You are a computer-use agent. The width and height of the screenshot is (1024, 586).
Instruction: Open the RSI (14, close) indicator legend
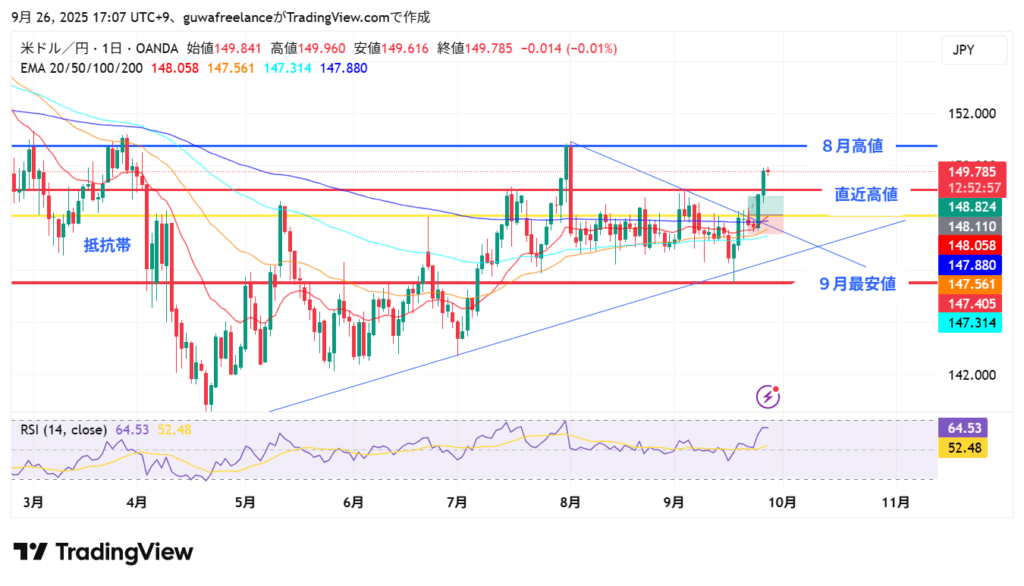(x=62, y=429)
